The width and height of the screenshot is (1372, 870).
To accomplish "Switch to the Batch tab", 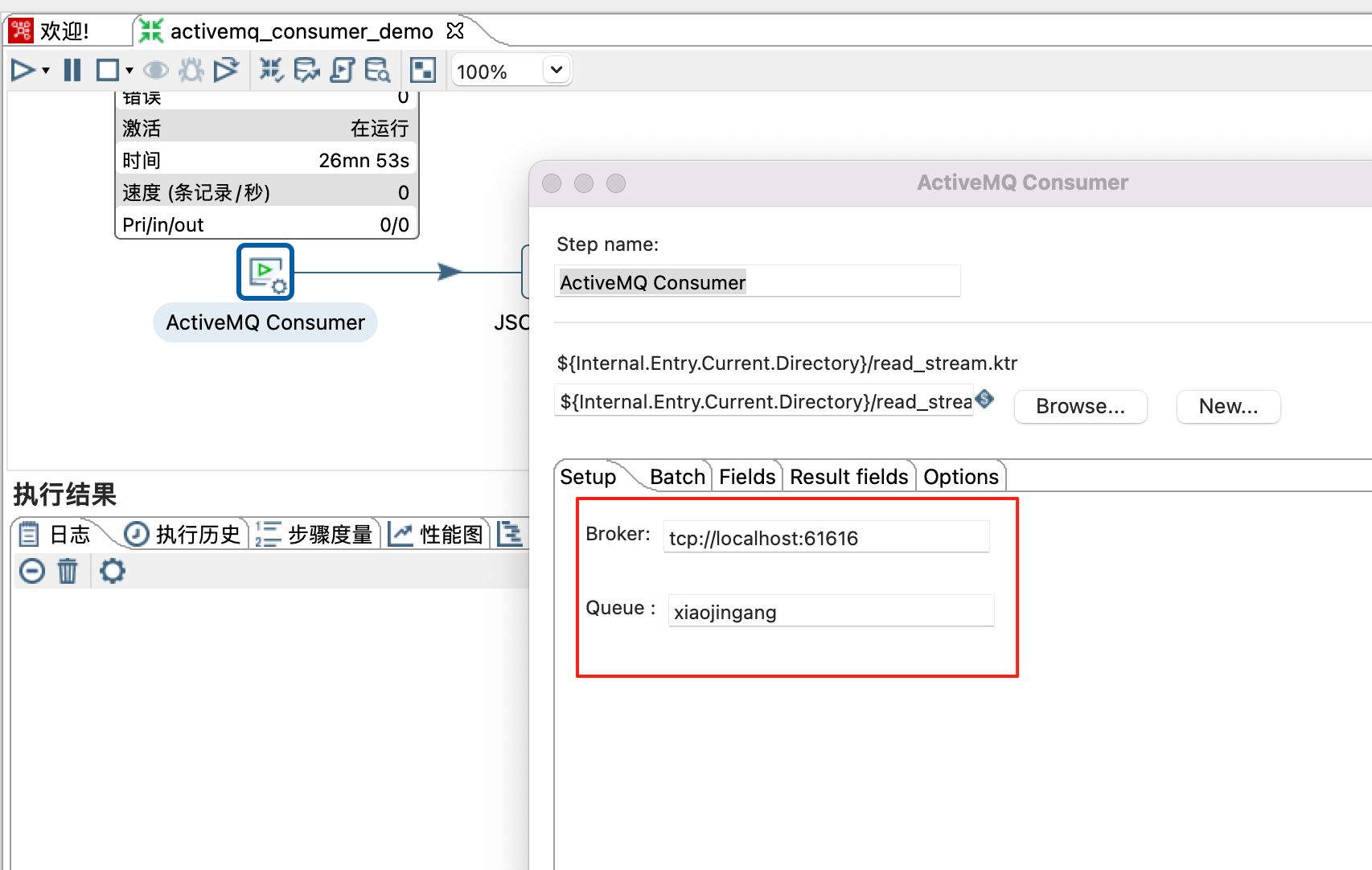I will click(677, 477).
